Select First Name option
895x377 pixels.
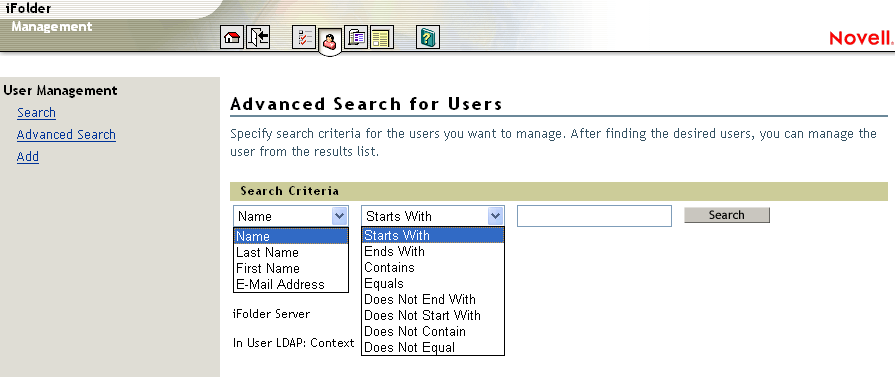click(x=291, y=268)
